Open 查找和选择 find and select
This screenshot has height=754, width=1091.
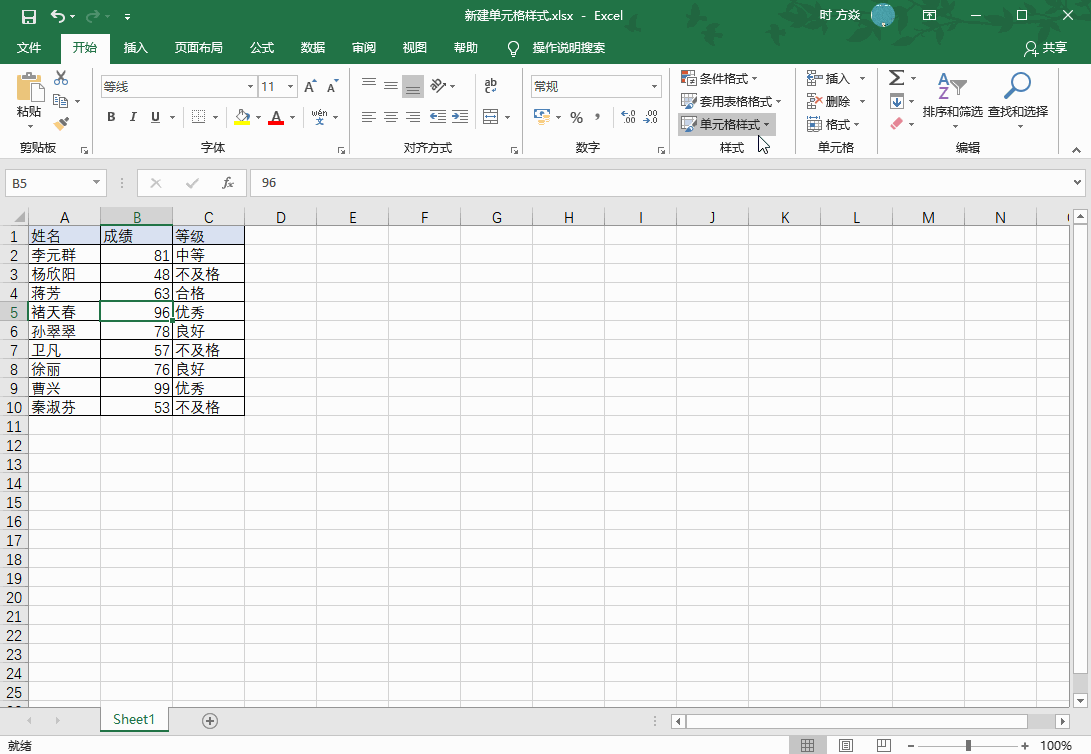1018,101
